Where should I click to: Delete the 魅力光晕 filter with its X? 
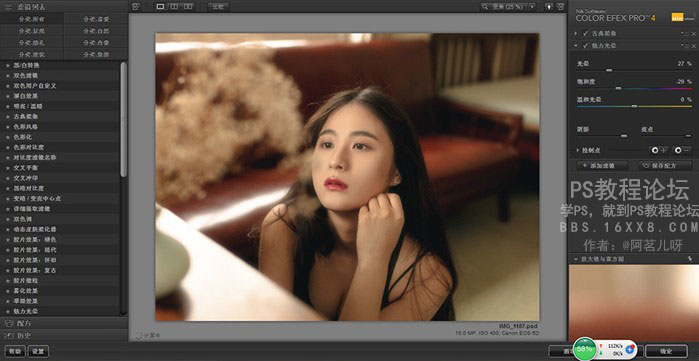click(694, 45)
